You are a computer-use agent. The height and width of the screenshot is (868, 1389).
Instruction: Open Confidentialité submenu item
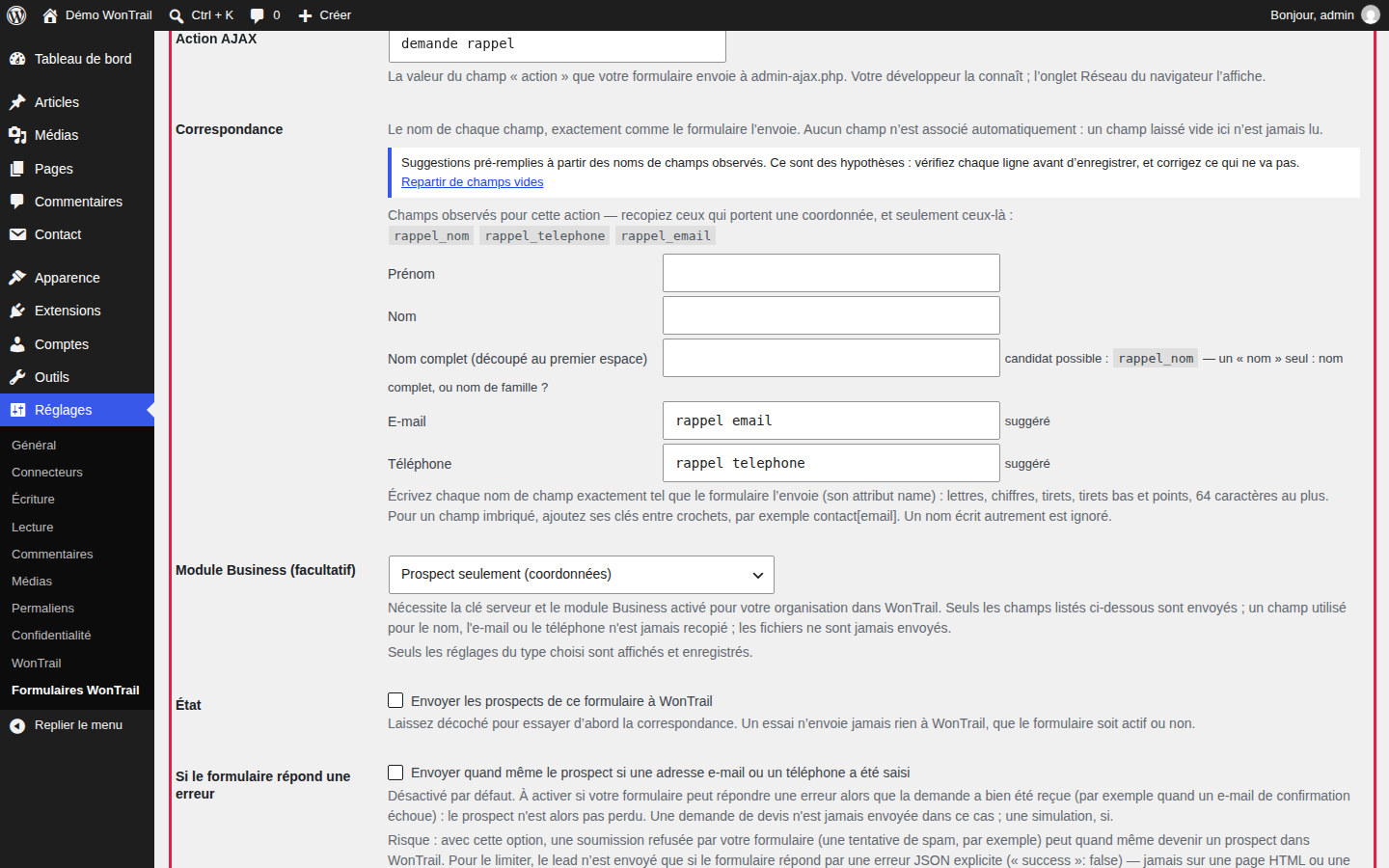[51, 636]
